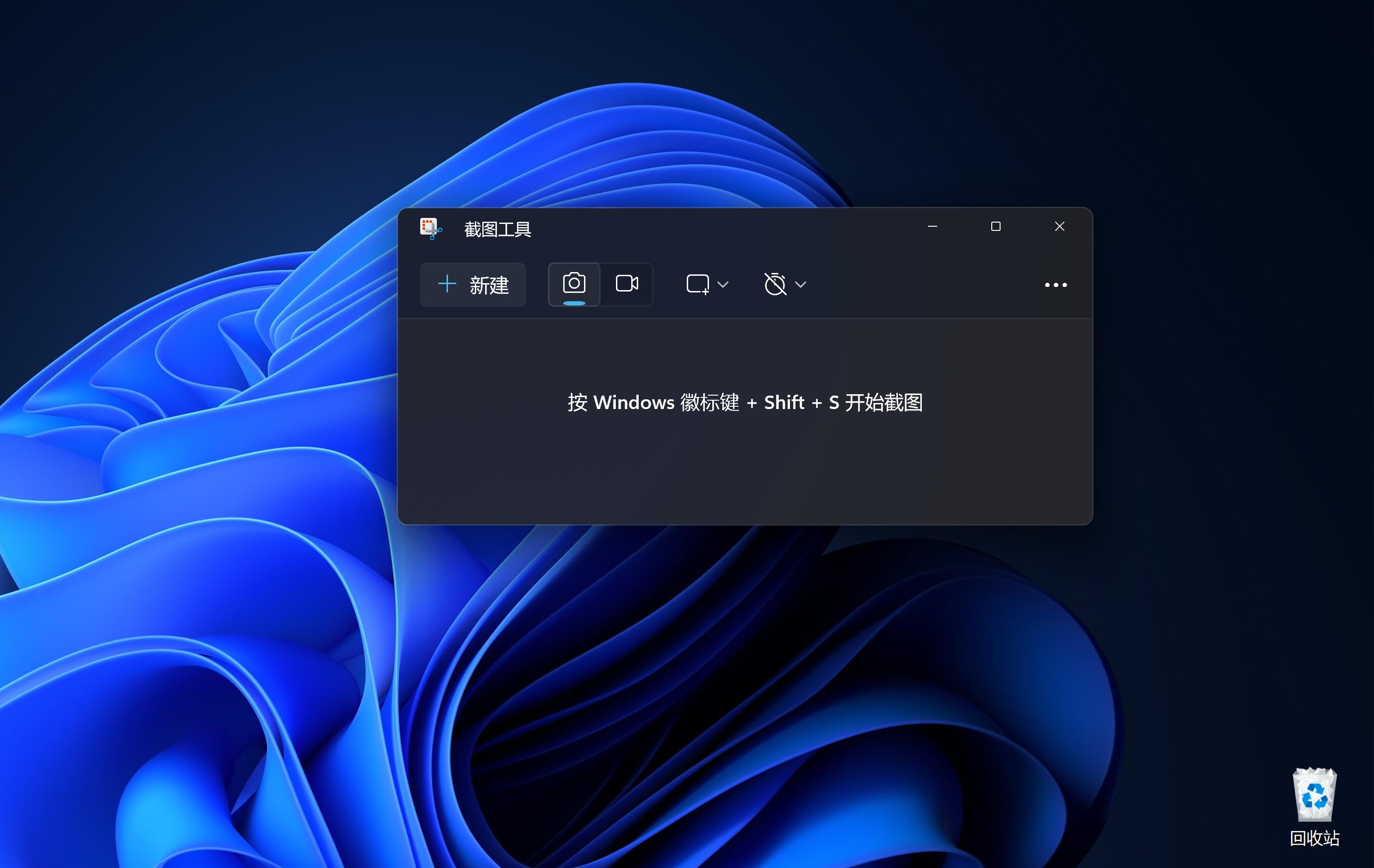Image resolution: width=1374 pixels, height=868 pixels.
Task: Click the Snipping Tool app icon in title bar
Action: point(430,228)
